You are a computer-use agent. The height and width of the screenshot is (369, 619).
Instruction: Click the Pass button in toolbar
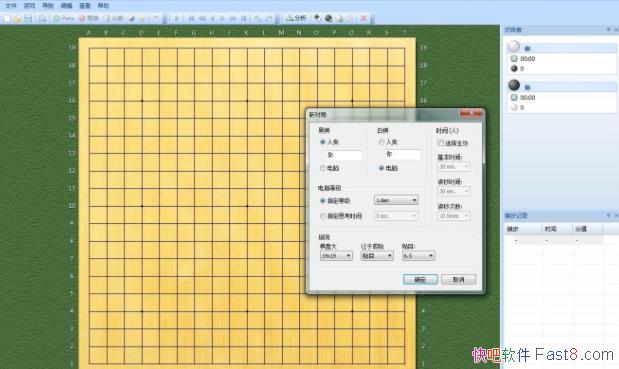click(64, 19)
